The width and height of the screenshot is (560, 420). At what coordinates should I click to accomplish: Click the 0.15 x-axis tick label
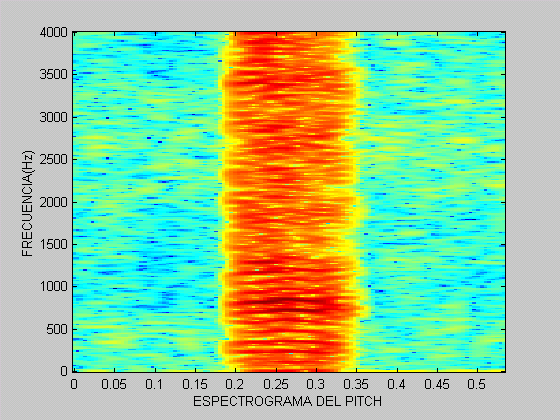(195, 384)
